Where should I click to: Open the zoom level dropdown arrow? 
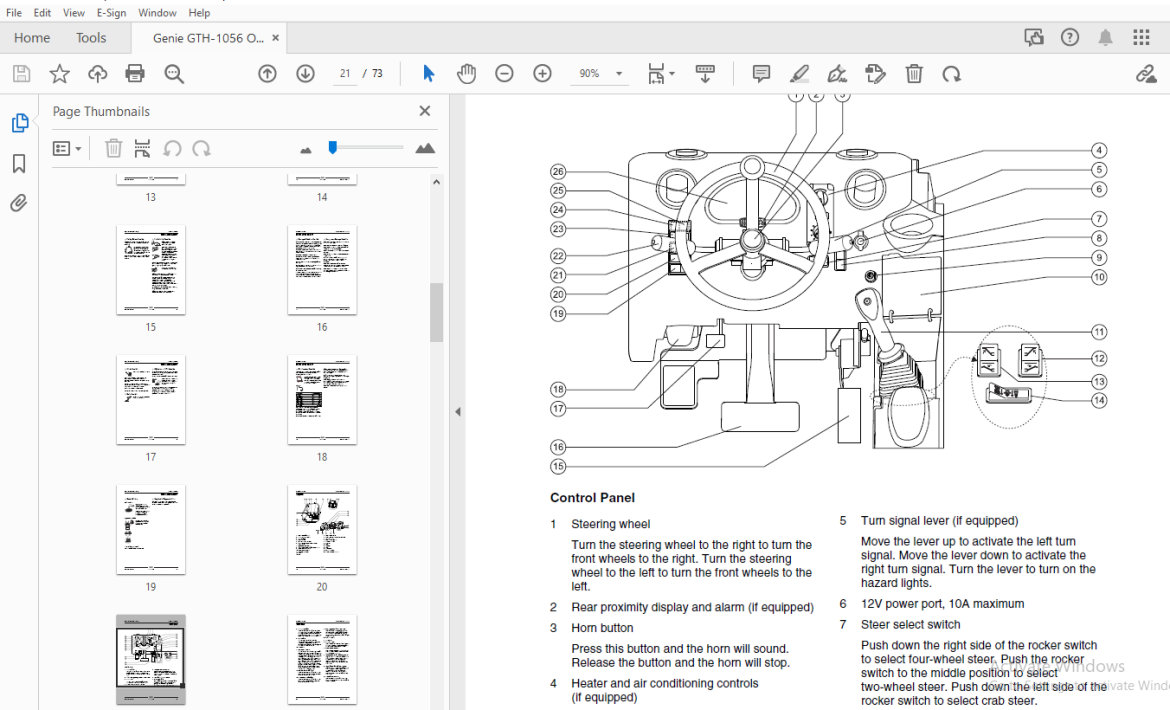(619, 73)
